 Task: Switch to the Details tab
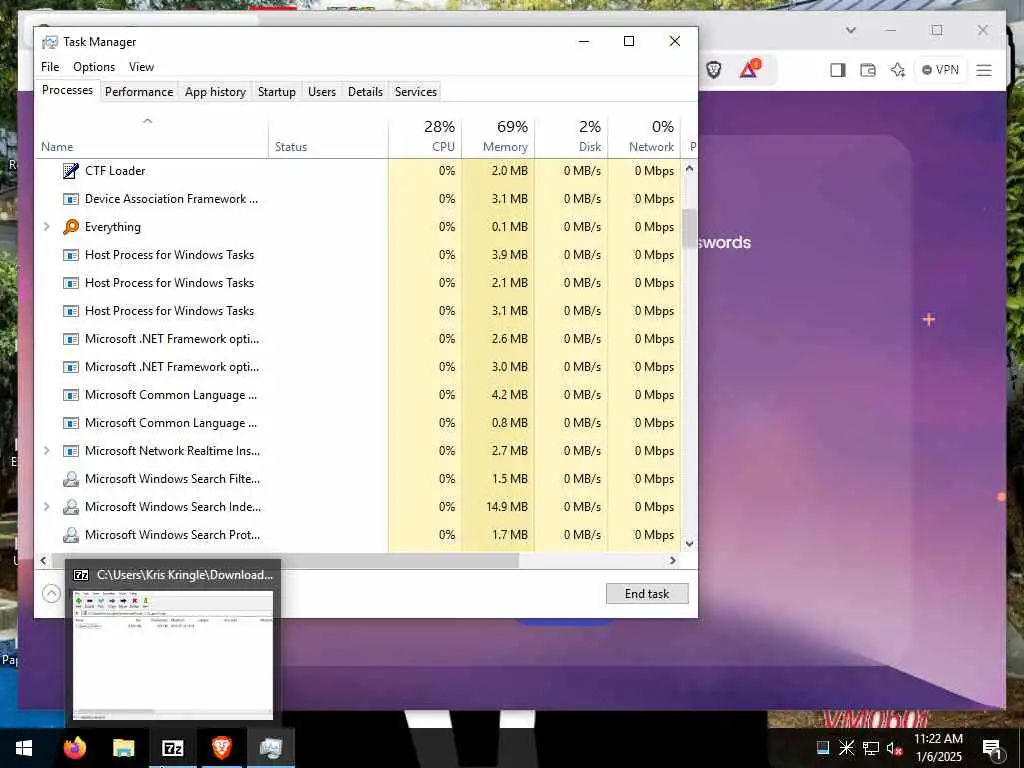pyautogui.click(x=365, y=91)
